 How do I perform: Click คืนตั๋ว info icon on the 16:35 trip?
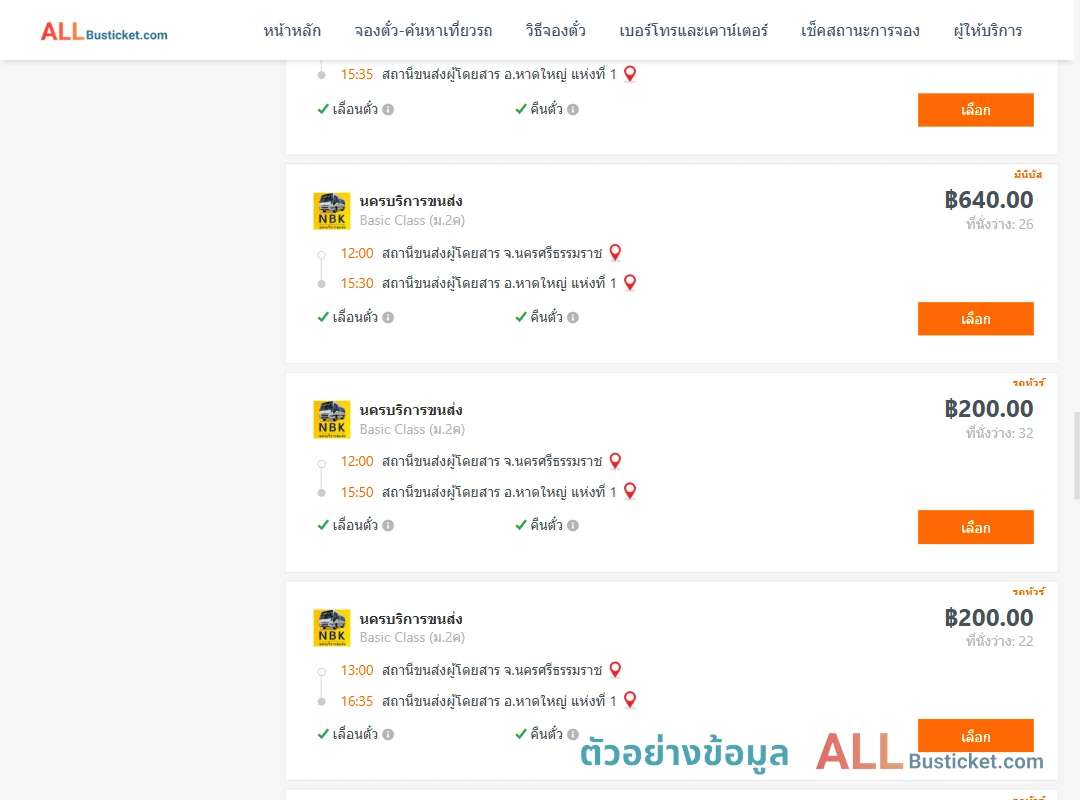[573, 735]
